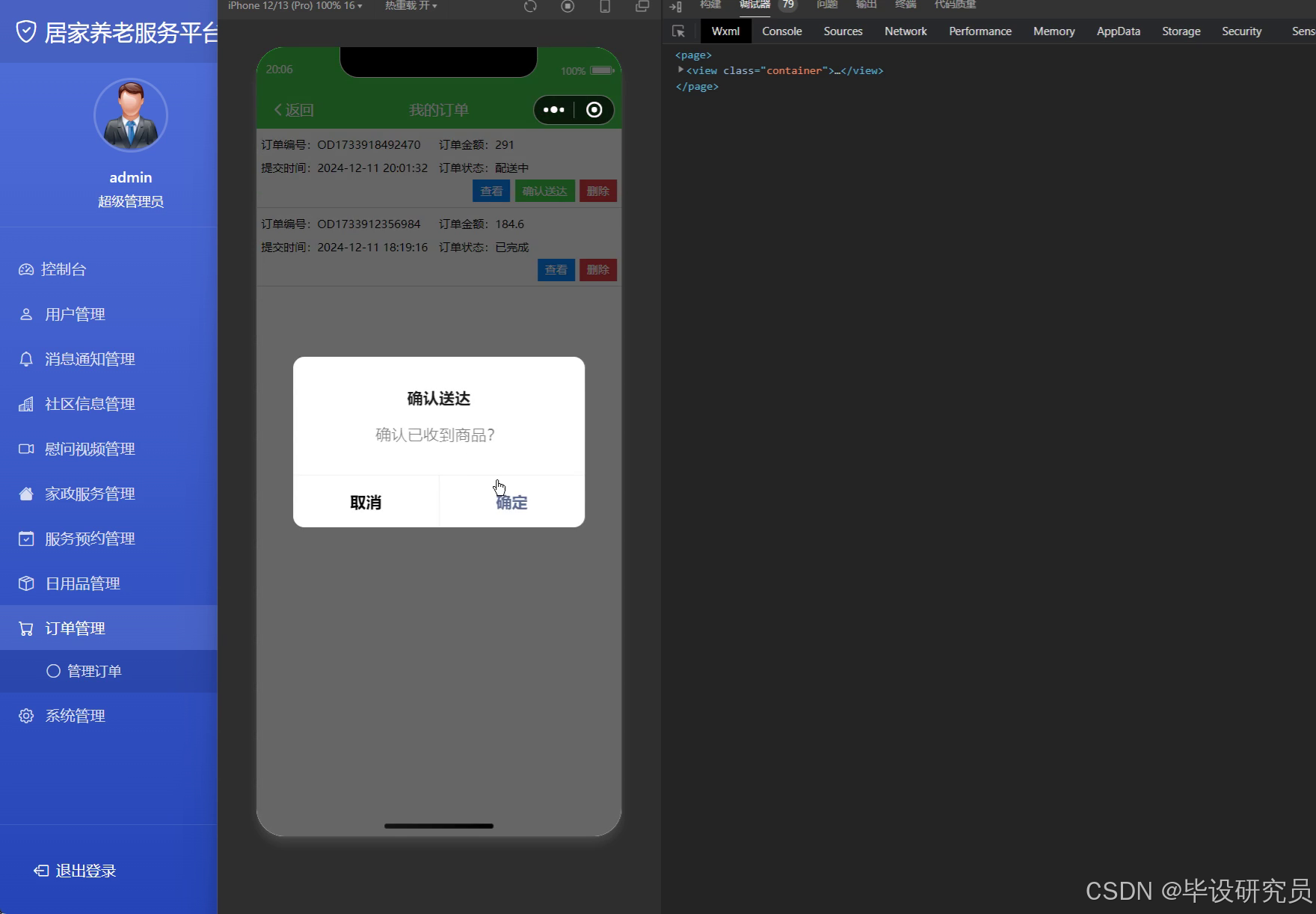Expand the view class container node
This screenshot has width=1316, height=914.
tap(680, 70)
